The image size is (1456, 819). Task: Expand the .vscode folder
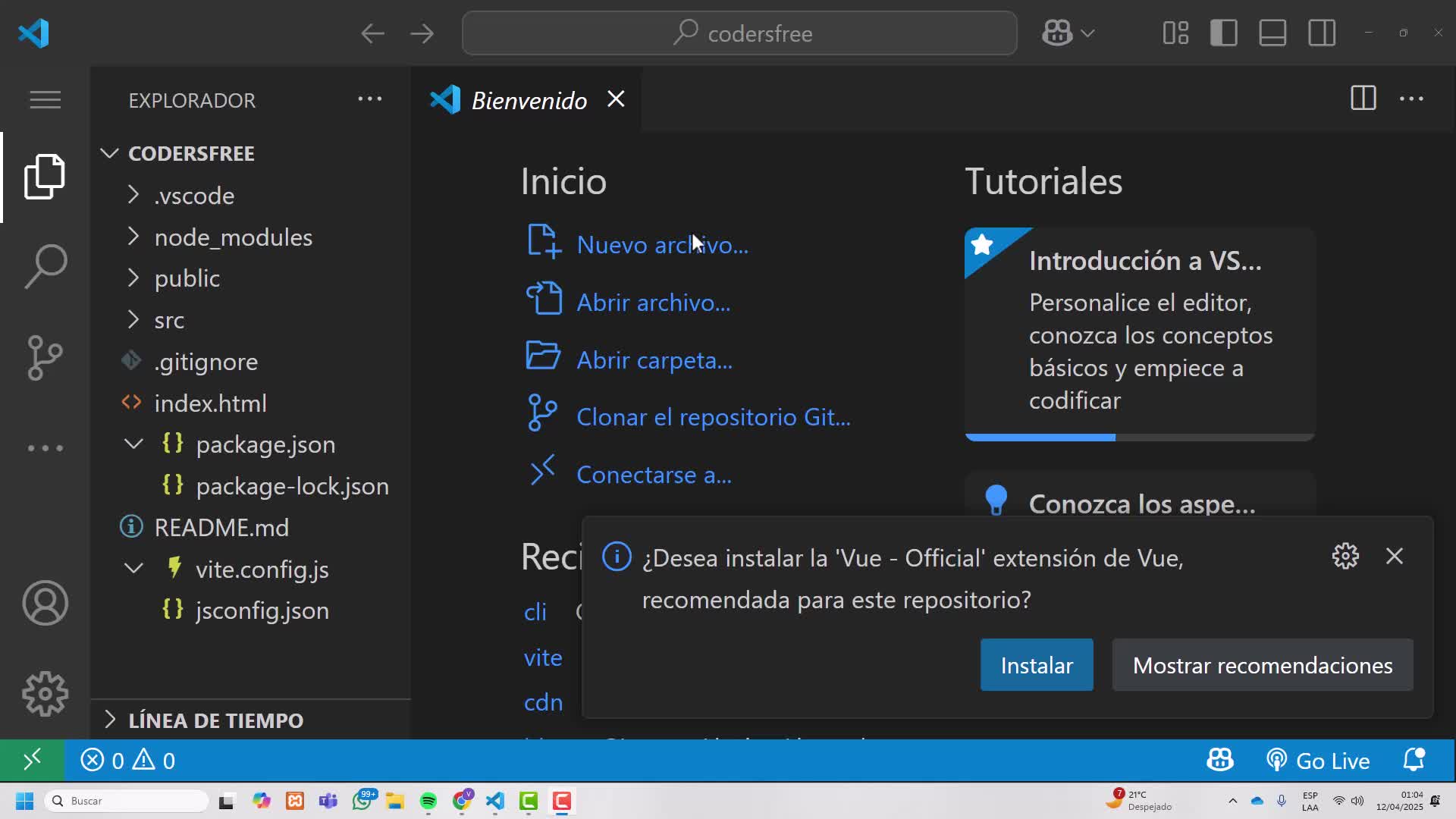[133, 195]
